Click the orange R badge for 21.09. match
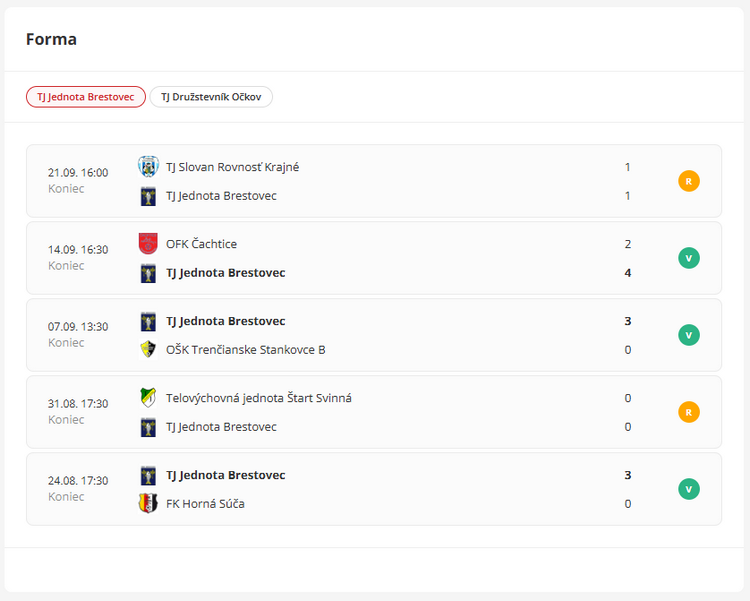Viewport: 750px width, 601px height. 688,181
